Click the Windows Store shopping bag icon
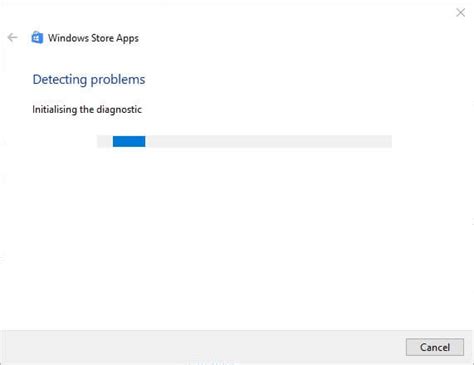 pos(37,37)
